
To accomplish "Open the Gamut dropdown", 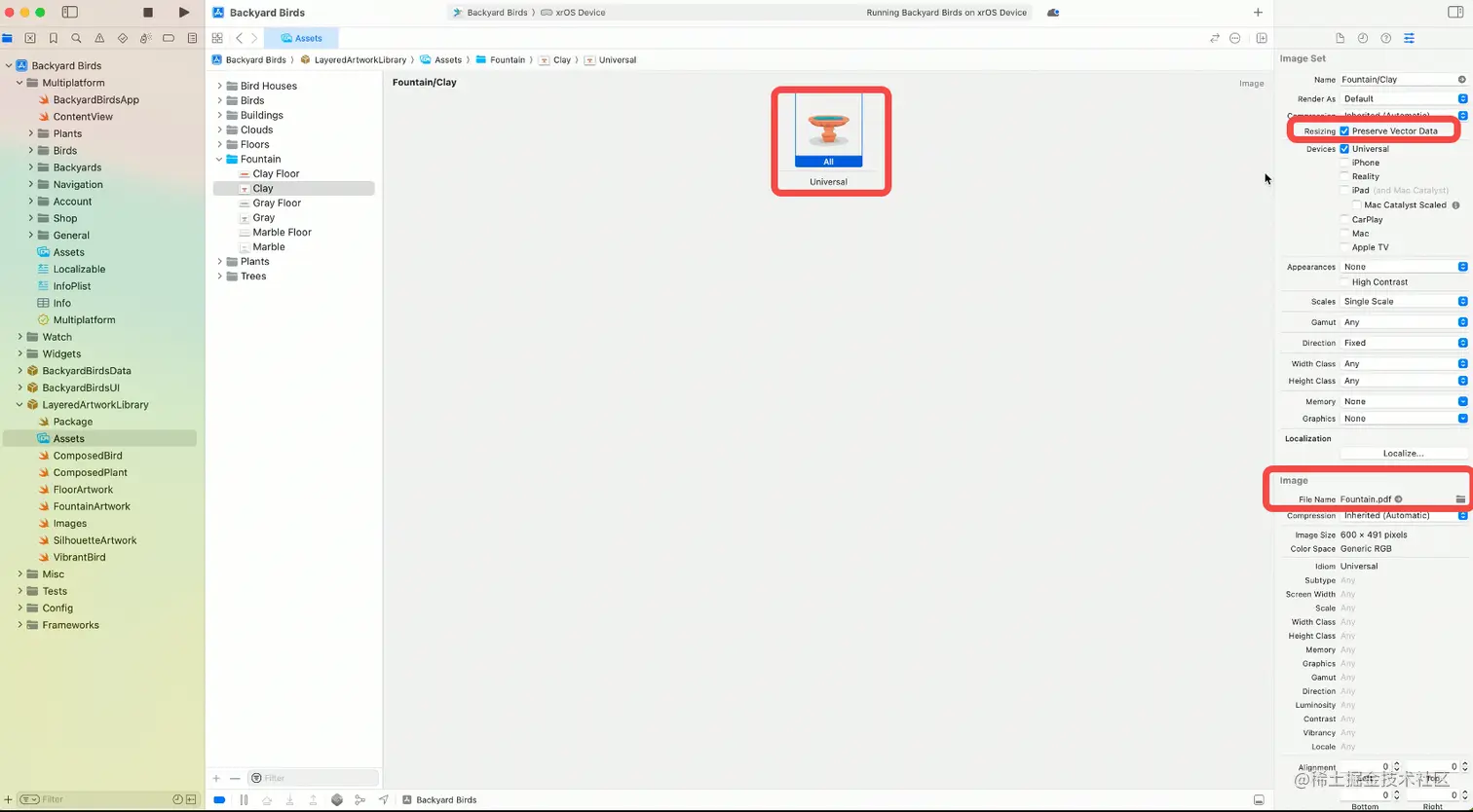I will pyautogui.click(x=1404, y=321).
